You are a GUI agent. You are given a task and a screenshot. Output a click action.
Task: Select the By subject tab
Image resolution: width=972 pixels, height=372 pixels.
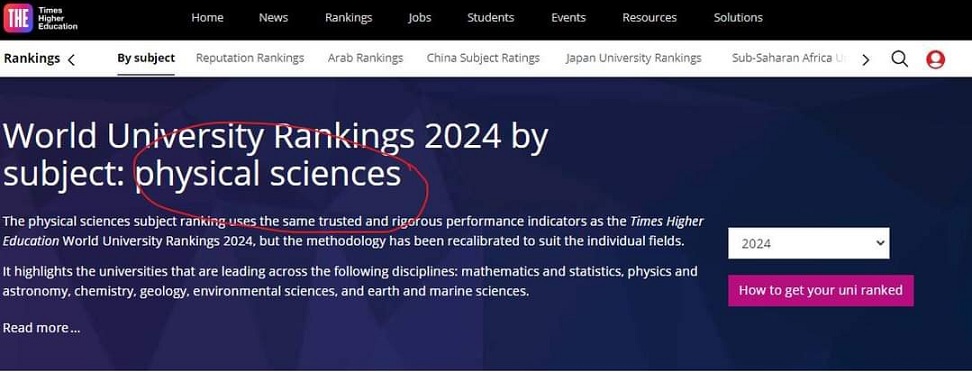point(146,58)
